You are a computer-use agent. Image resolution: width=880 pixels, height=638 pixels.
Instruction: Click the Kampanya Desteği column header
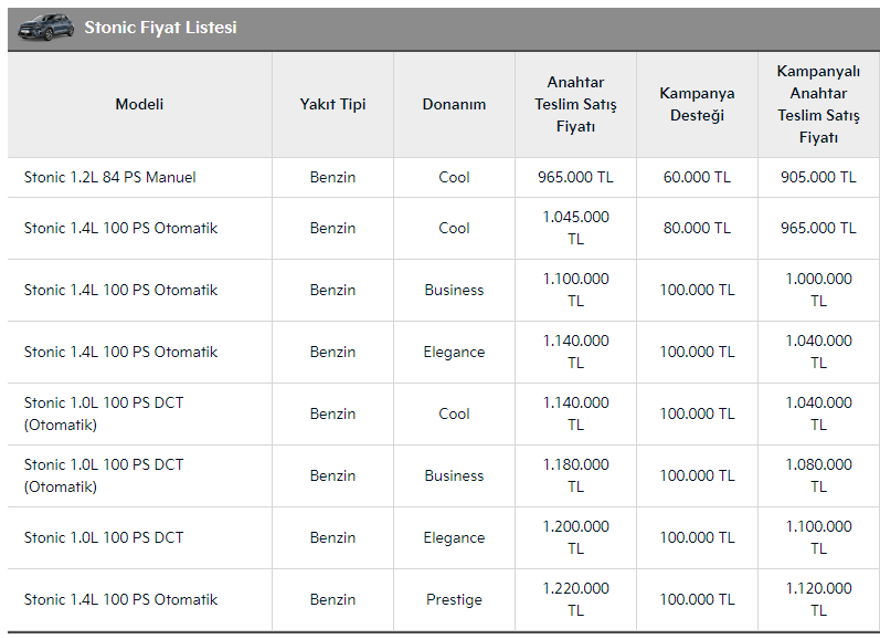697,104
